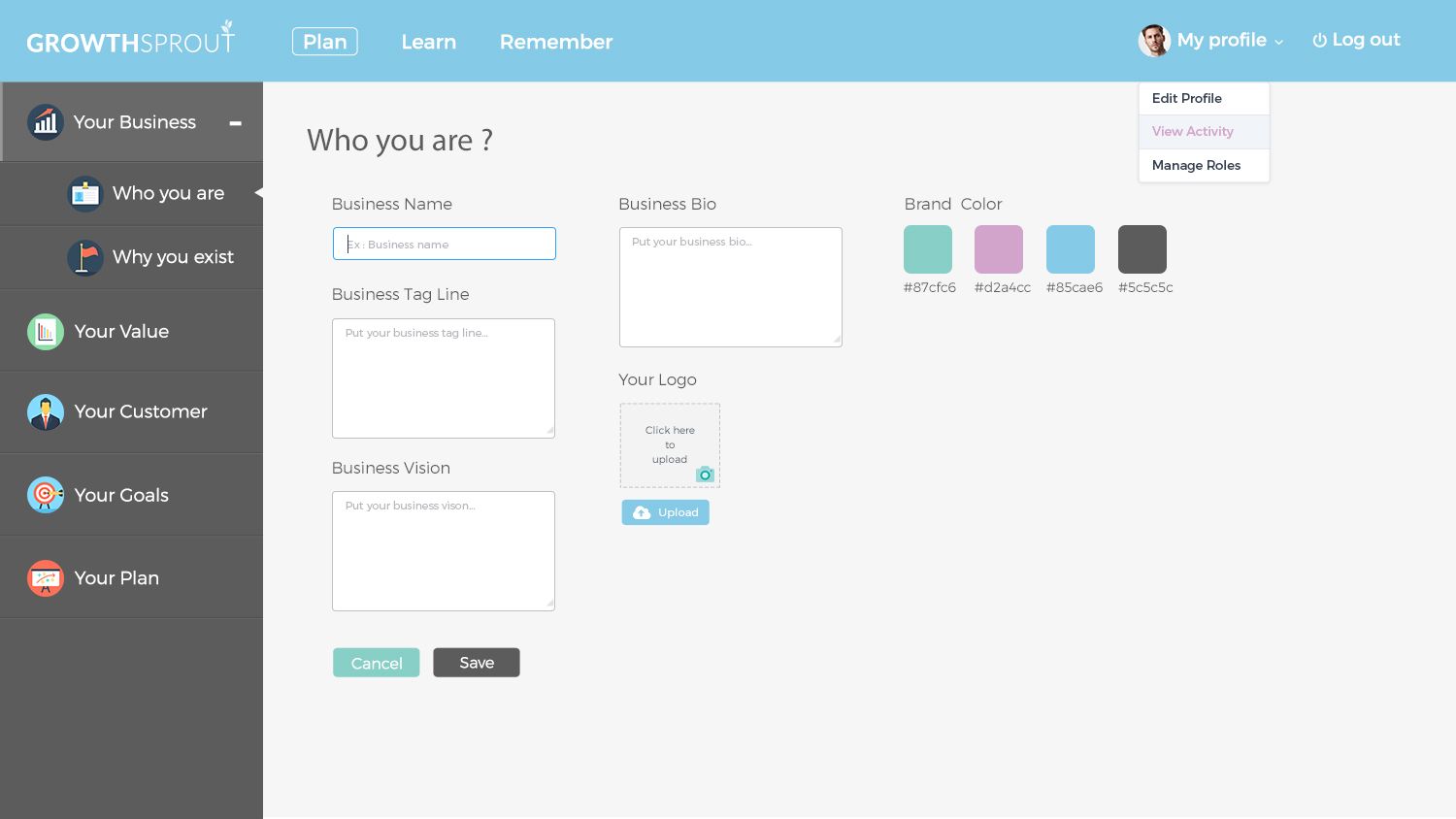Click the camera icon in logo box
This screenshot has height=819, width=1456.
(706, 475)
